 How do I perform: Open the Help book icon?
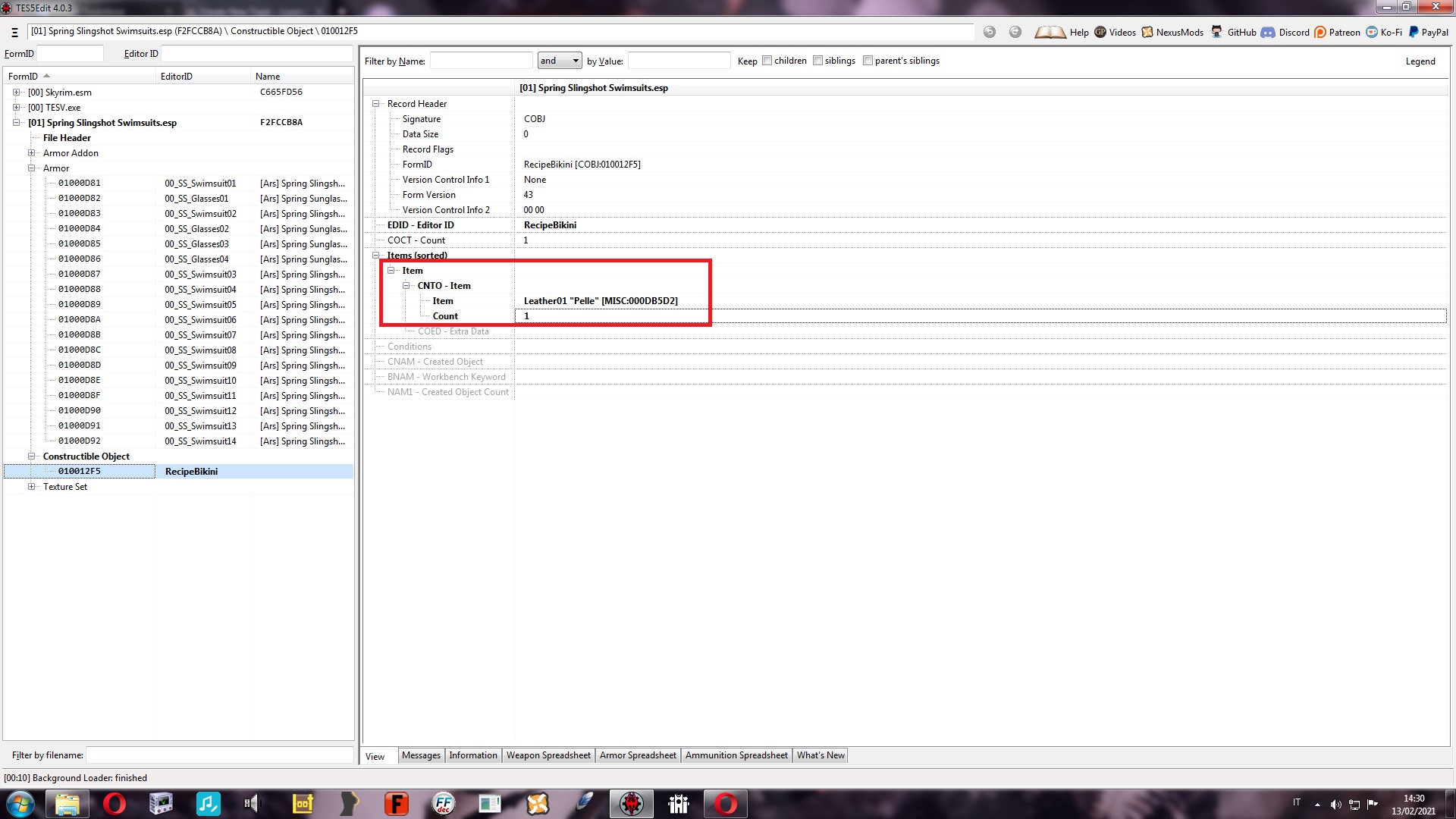click(1050, 32)
